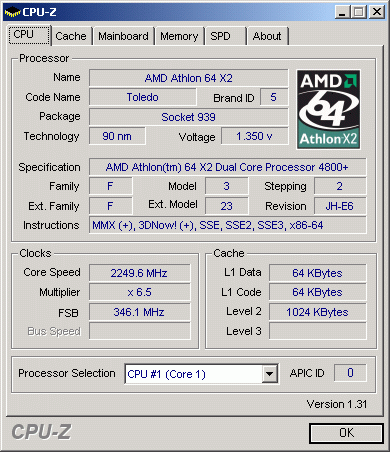Click the AMD Athlon 64 X2 logo
Viewport: 390px width, 452px height.
(x=328, y=110)
